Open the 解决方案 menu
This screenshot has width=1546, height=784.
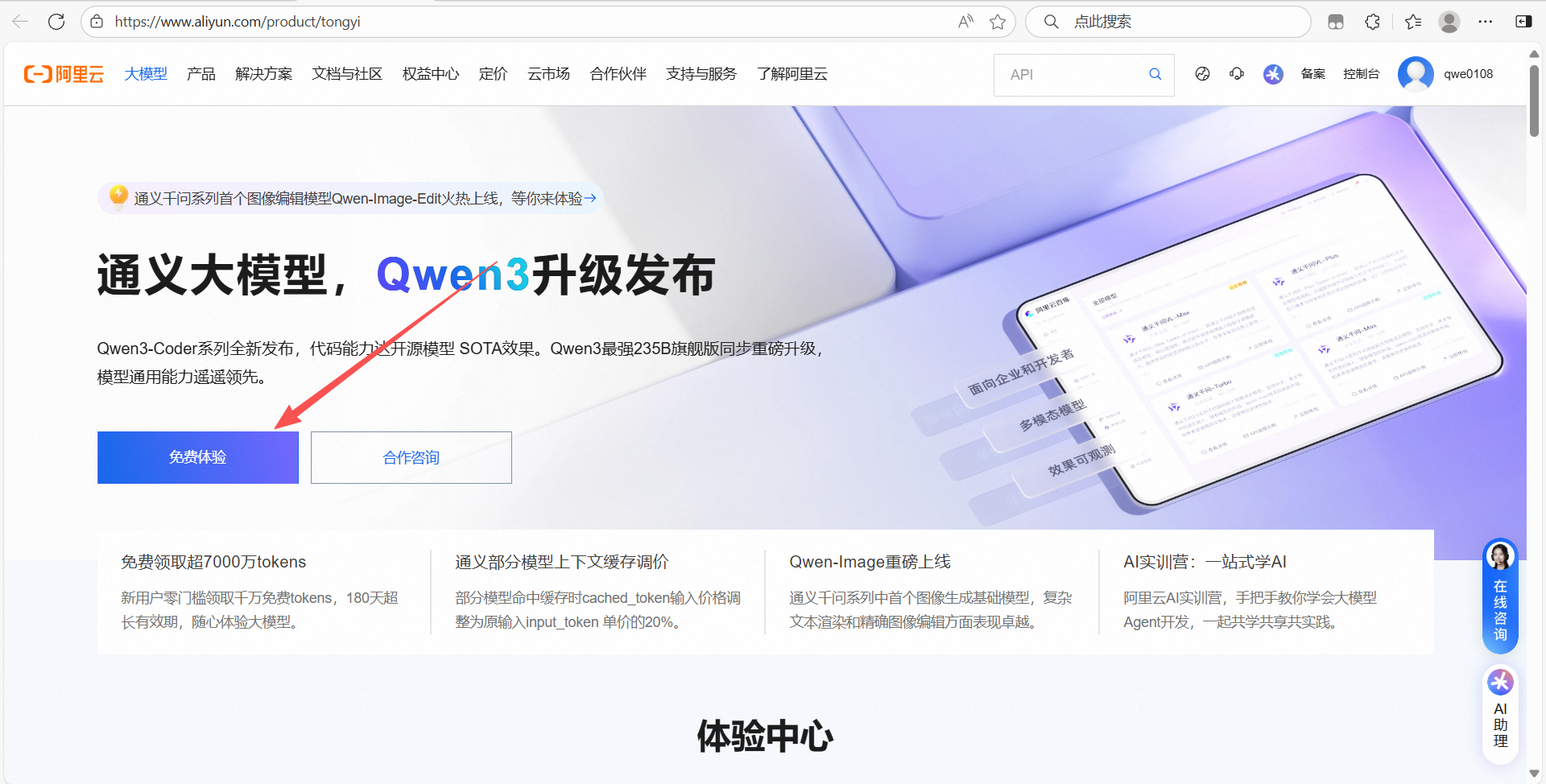click(x=264, y=74)
